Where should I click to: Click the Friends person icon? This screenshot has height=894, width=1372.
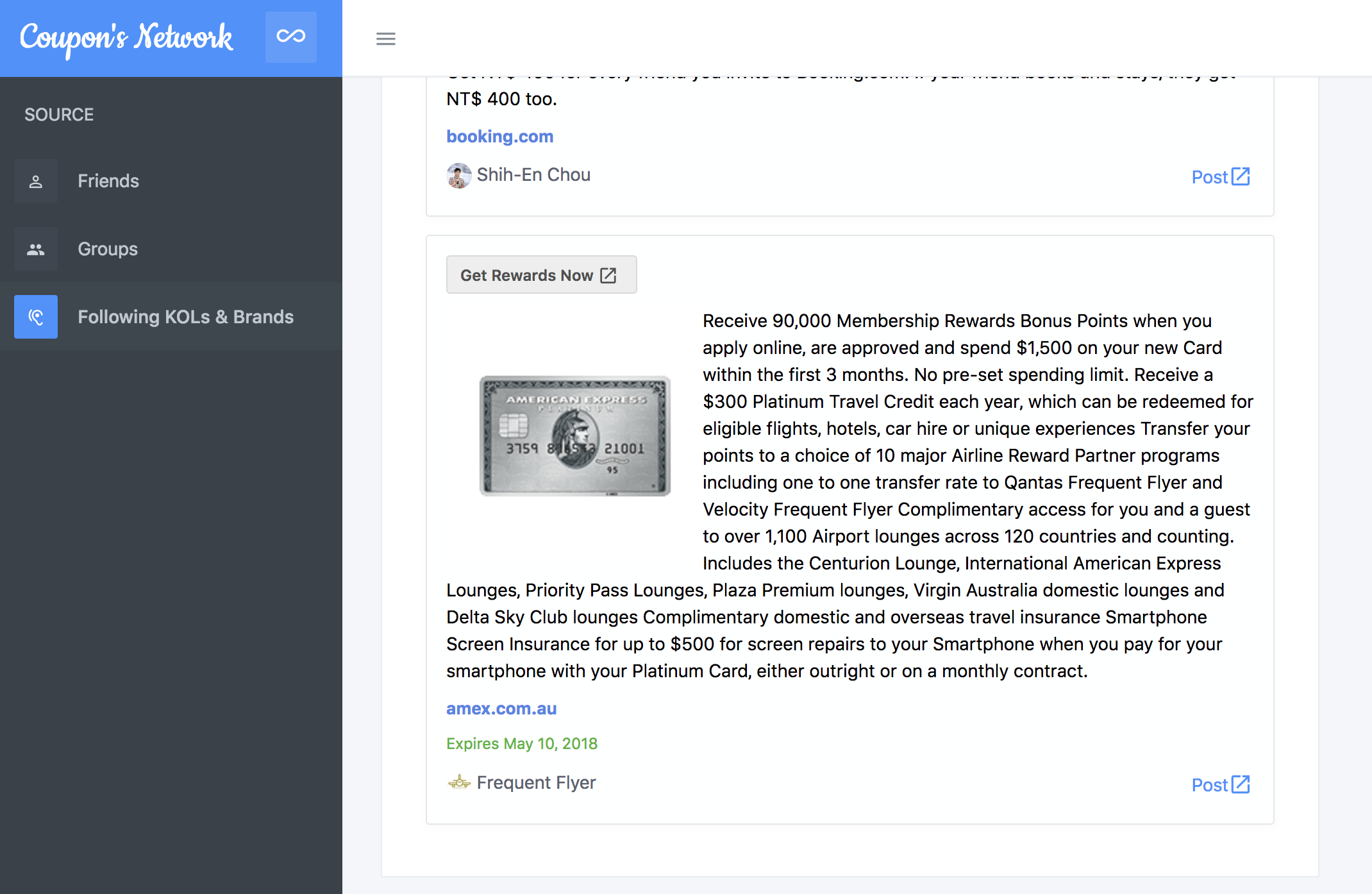tap(36, 181)
